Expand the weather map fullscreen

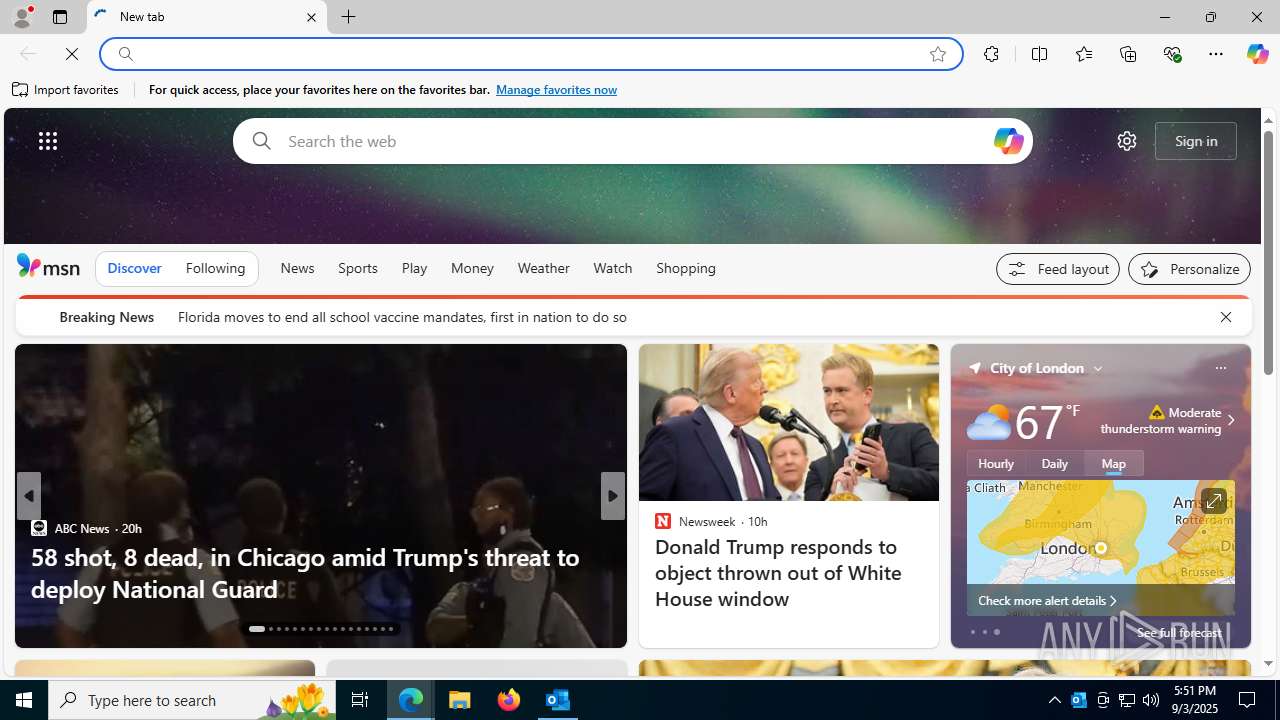1212,501
